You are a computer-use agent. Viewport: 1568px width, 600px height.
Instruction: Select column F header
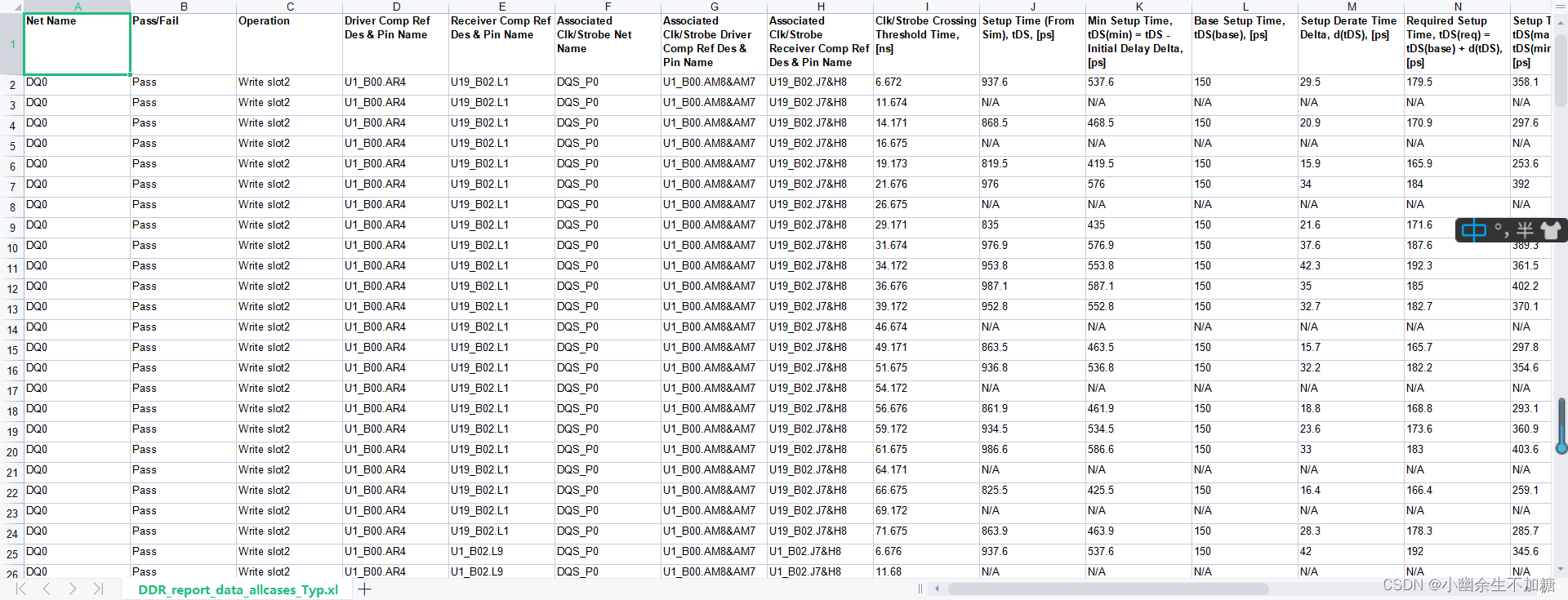pyautogui.click(x=608, y=6)
